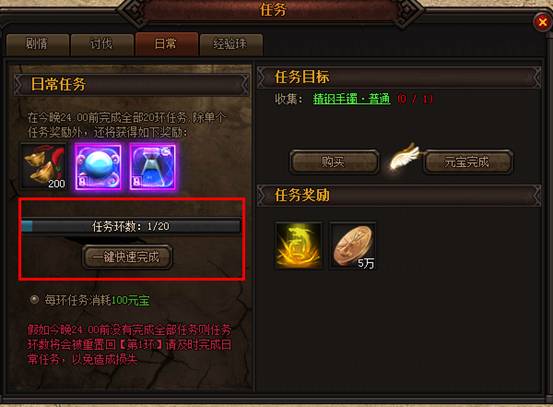Click the 购买 button
Screen dimensions: 553x407
coord(334,162)
